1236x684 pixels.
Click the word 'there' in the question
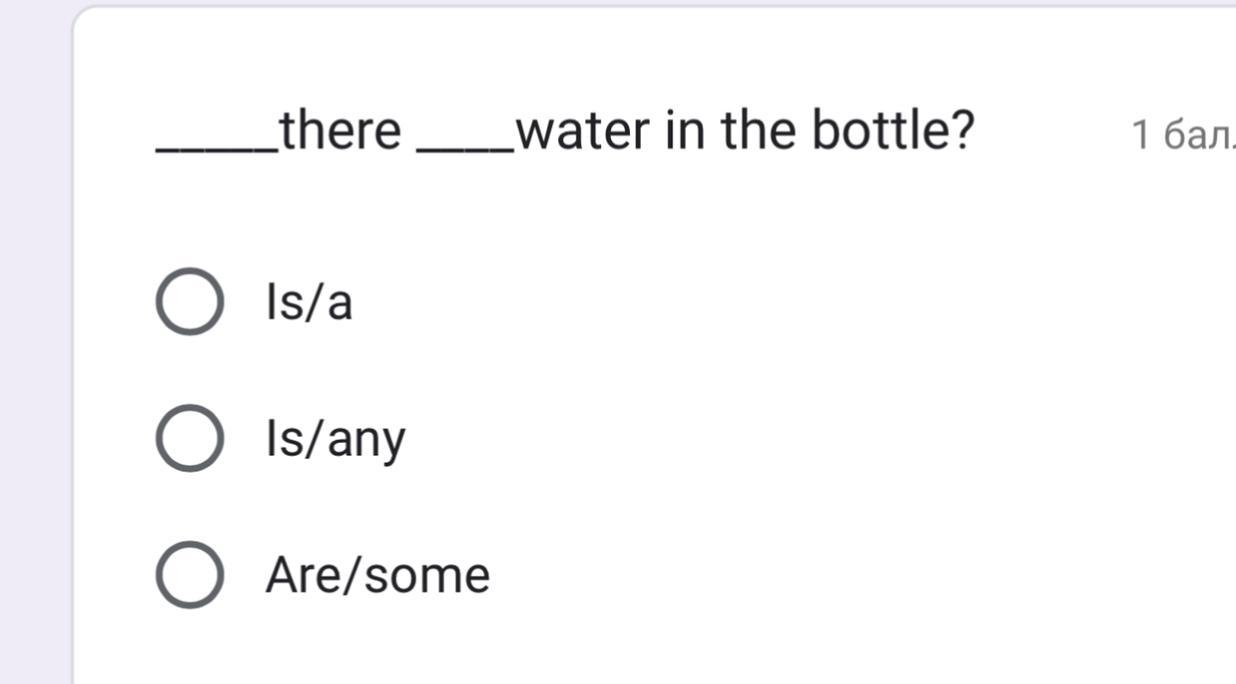pos(340,131)
